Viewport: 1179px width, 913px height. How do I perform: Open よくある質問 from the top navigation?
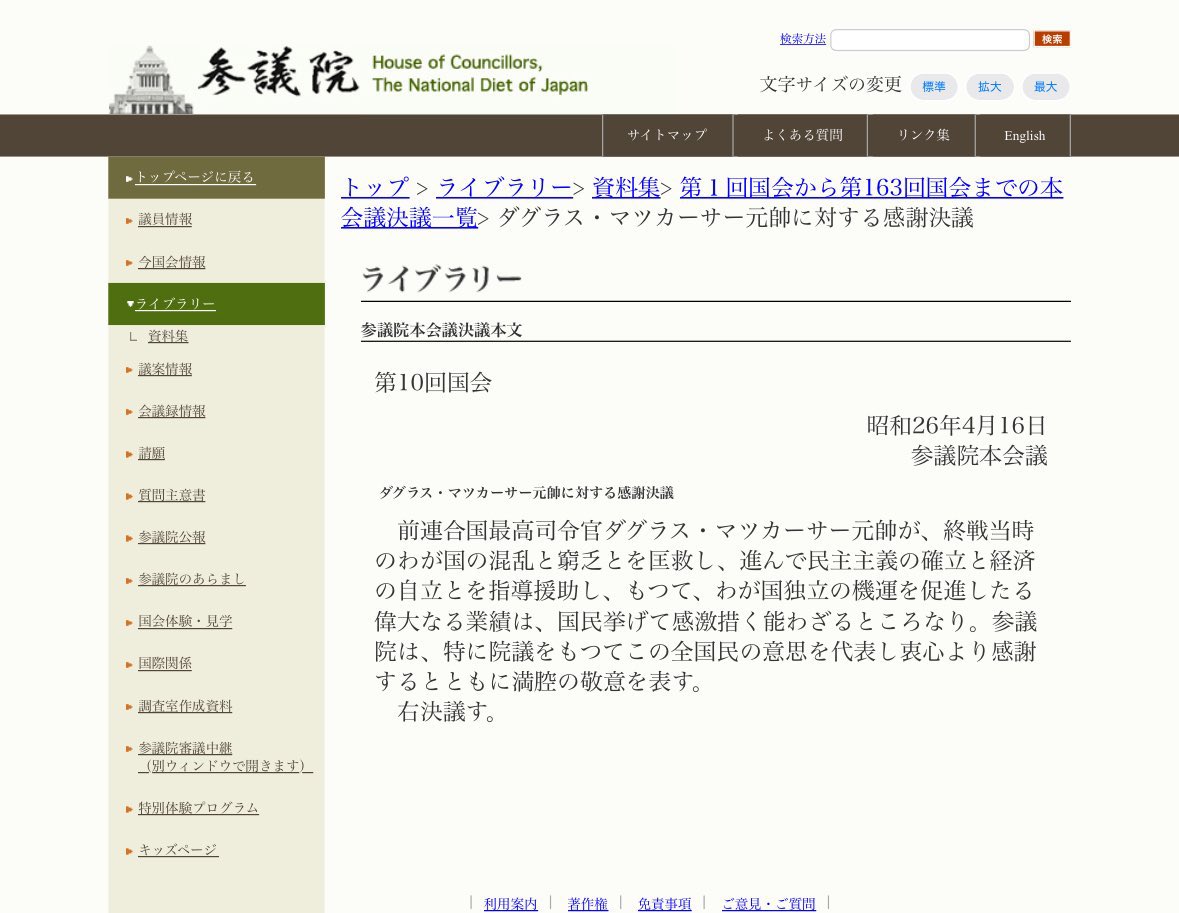[800, 135]
